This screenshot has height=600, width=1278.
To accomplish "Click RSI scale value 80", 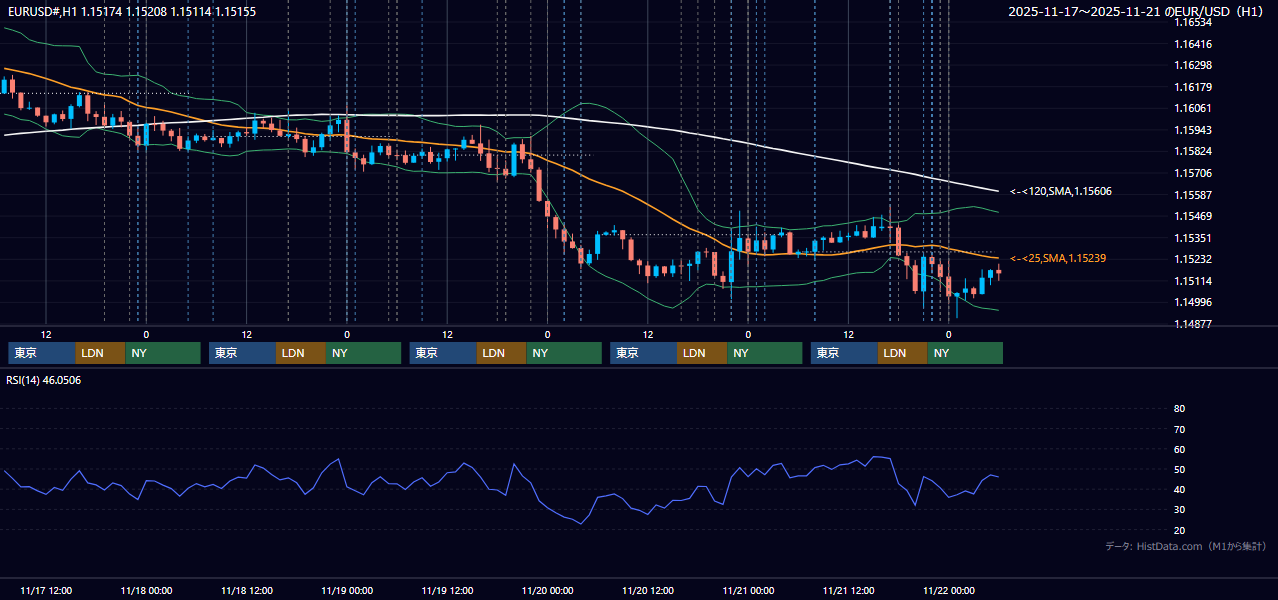I will click(1179, 409).
